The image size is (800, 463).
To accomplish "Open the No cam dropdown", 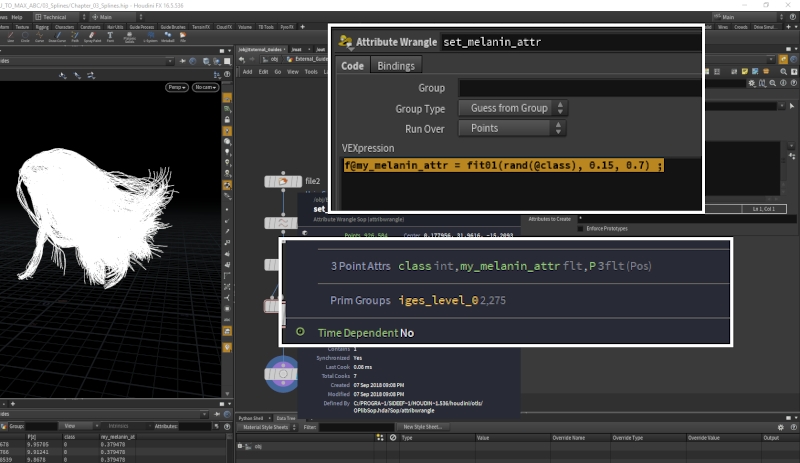I will click(x=206, y=88).
